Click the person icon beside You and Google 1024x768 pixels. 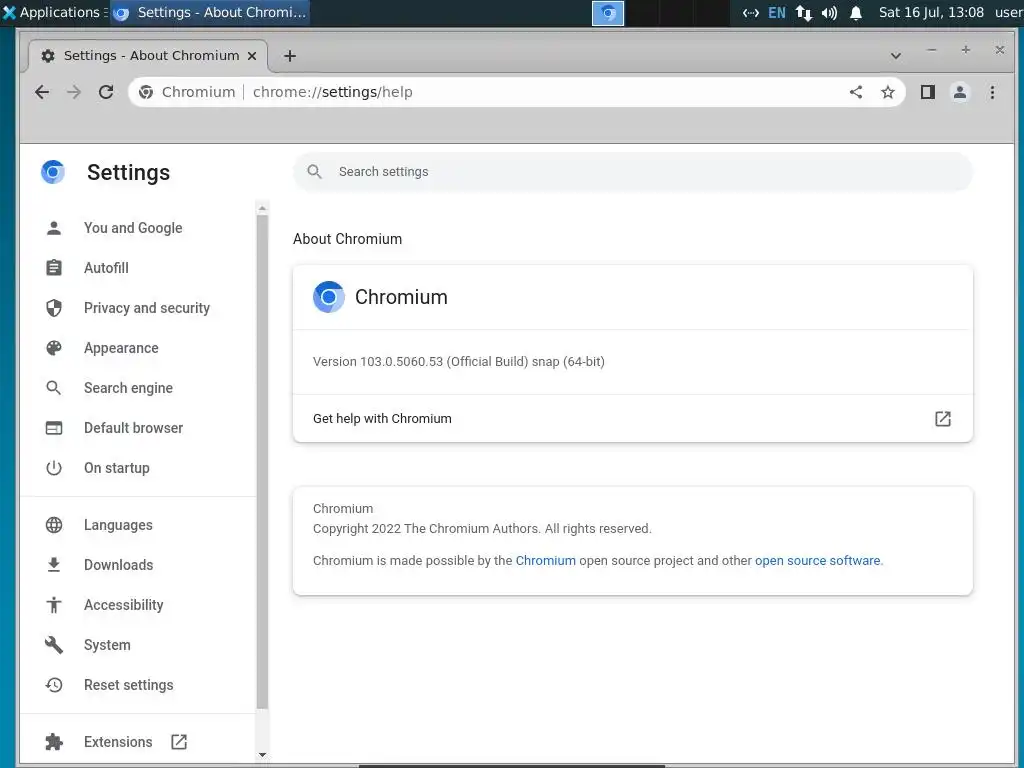pos(54,228)
